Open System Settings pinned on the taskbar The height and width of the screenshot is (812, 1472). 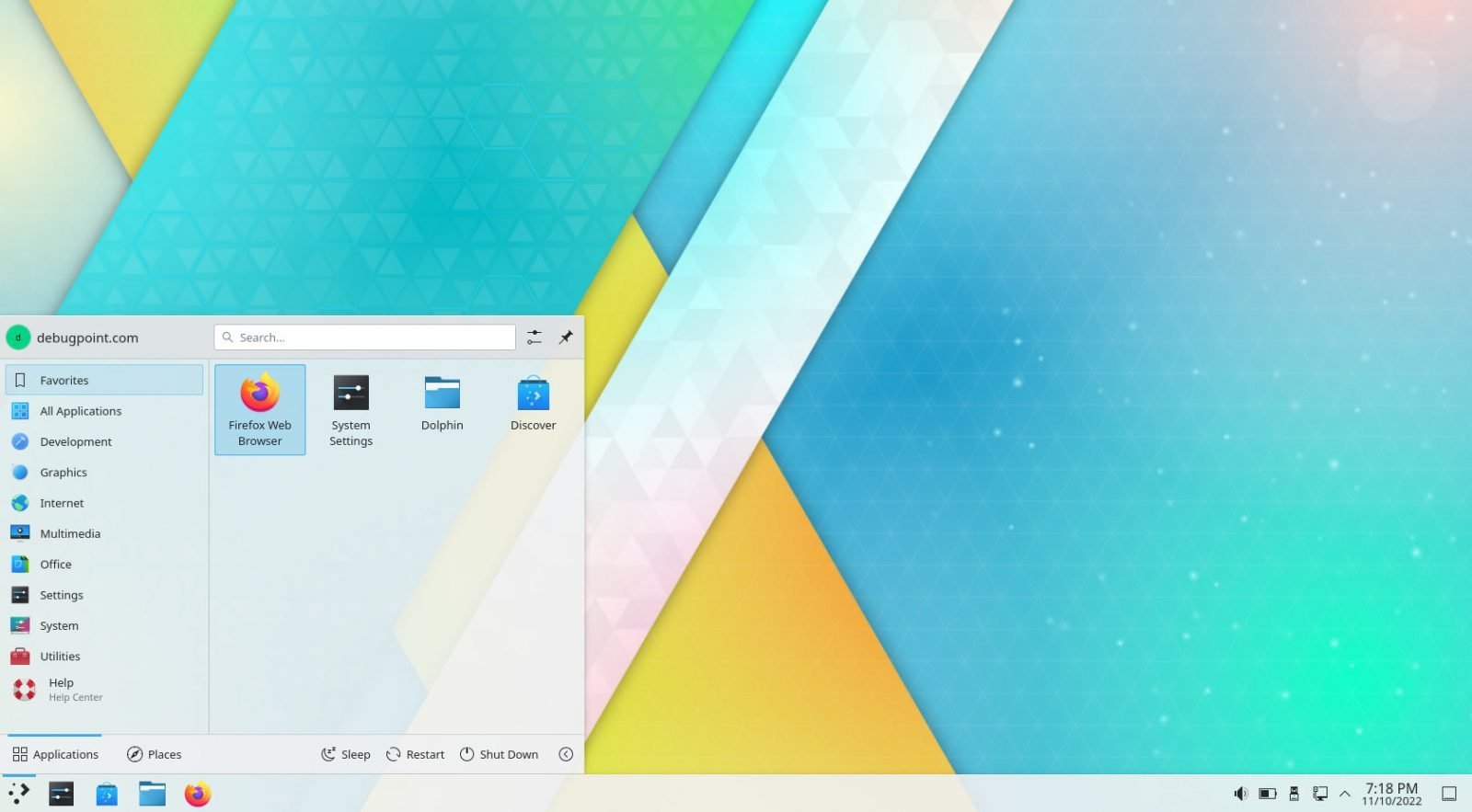62,794
